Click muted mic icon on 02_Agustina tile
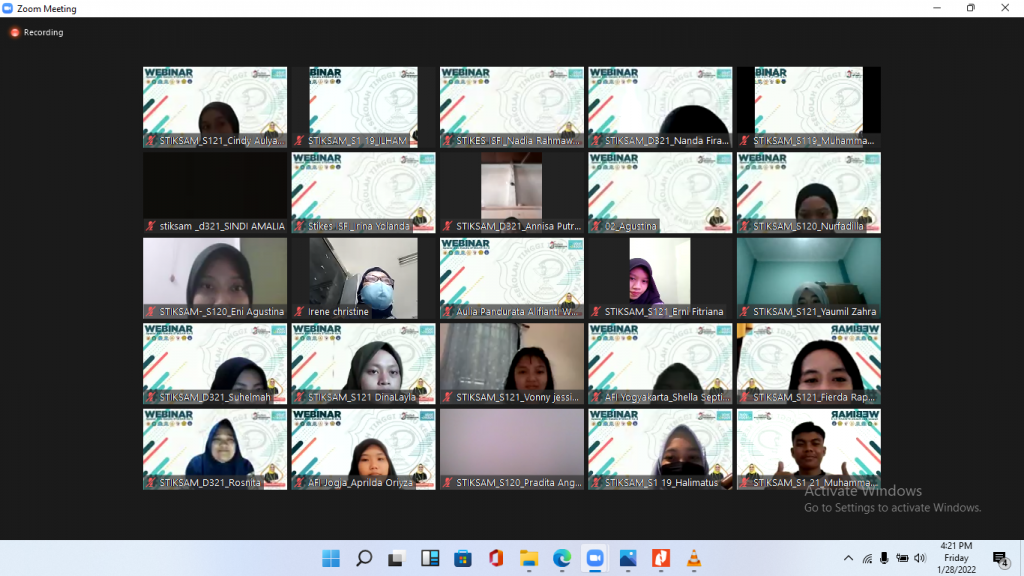Screen dimensions: 1024x576 [x=596, y=227]
